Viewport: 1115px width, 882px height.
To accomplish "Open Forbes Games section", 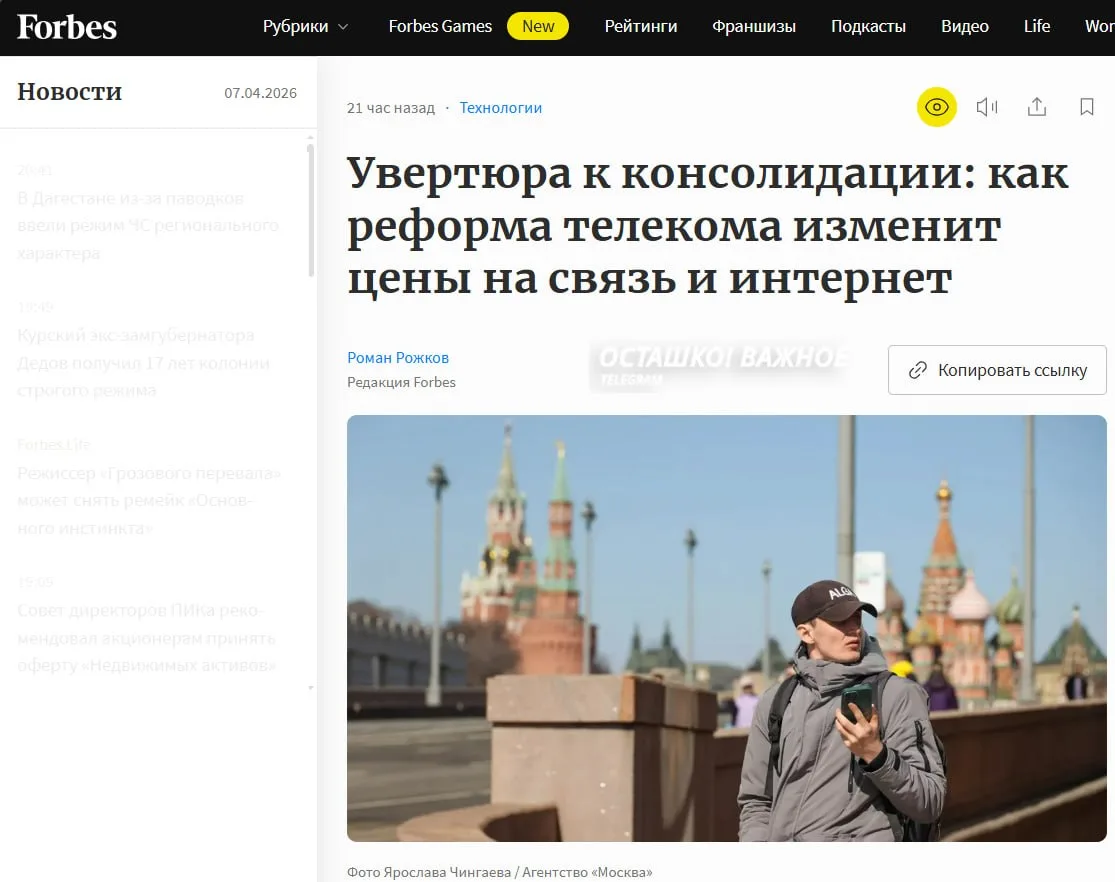I will point(440,26).
